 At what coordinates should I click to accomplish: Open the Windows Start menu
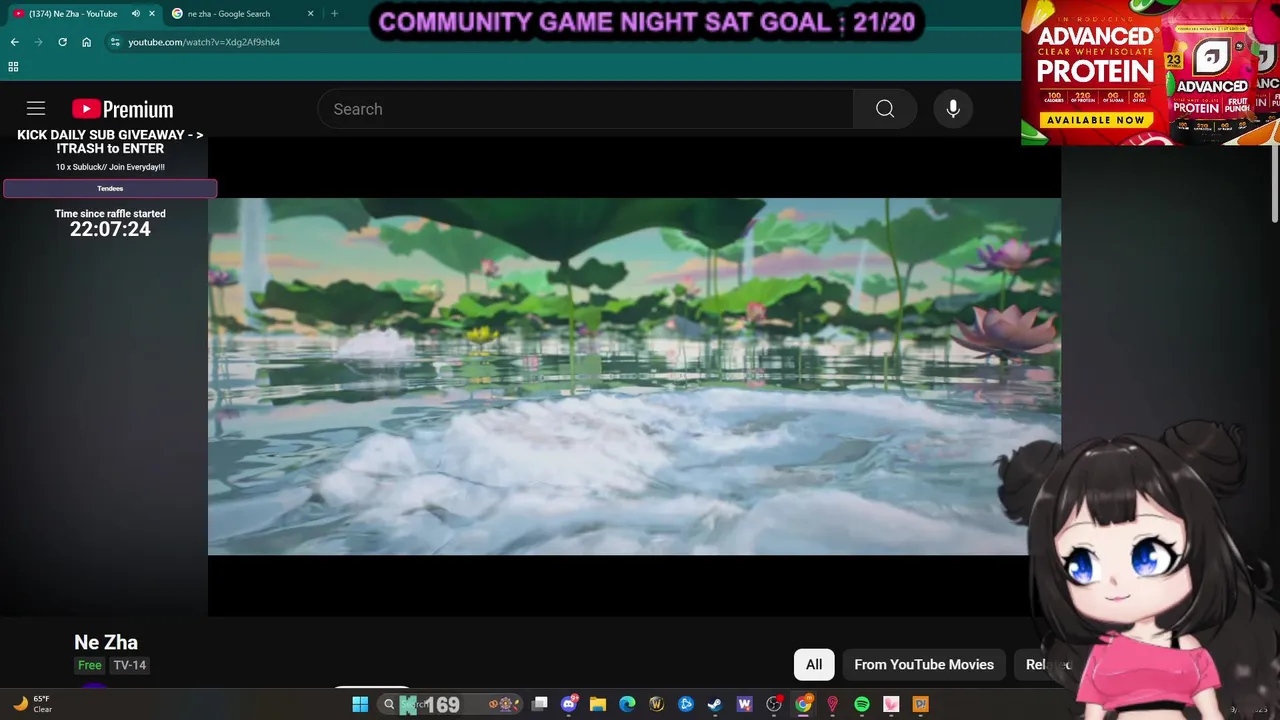tap(360, 704)
